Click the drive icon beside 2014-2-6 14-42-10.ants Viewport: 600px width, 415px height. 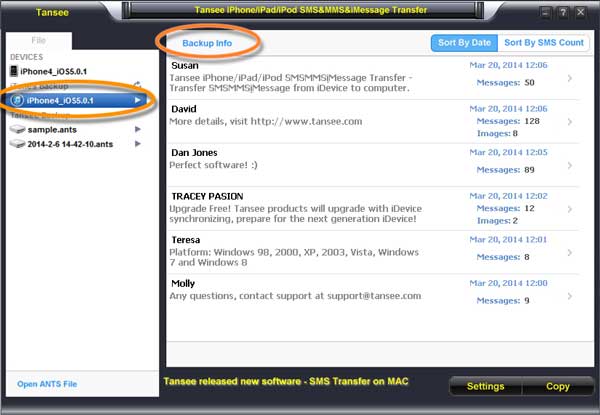(18, 144)
